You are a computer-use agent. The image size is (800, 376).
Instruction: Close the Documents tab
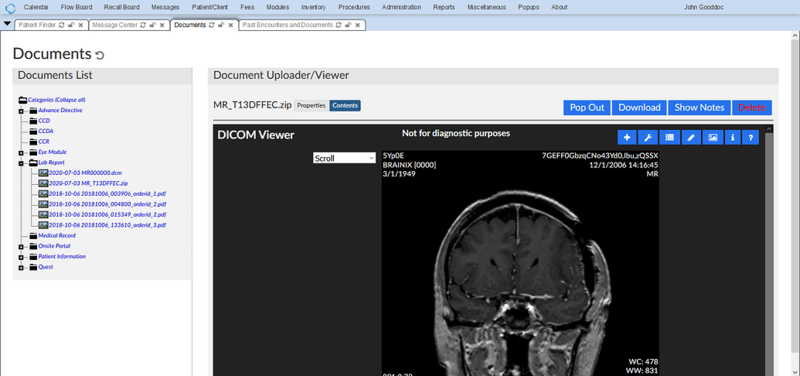pos(231,25)
